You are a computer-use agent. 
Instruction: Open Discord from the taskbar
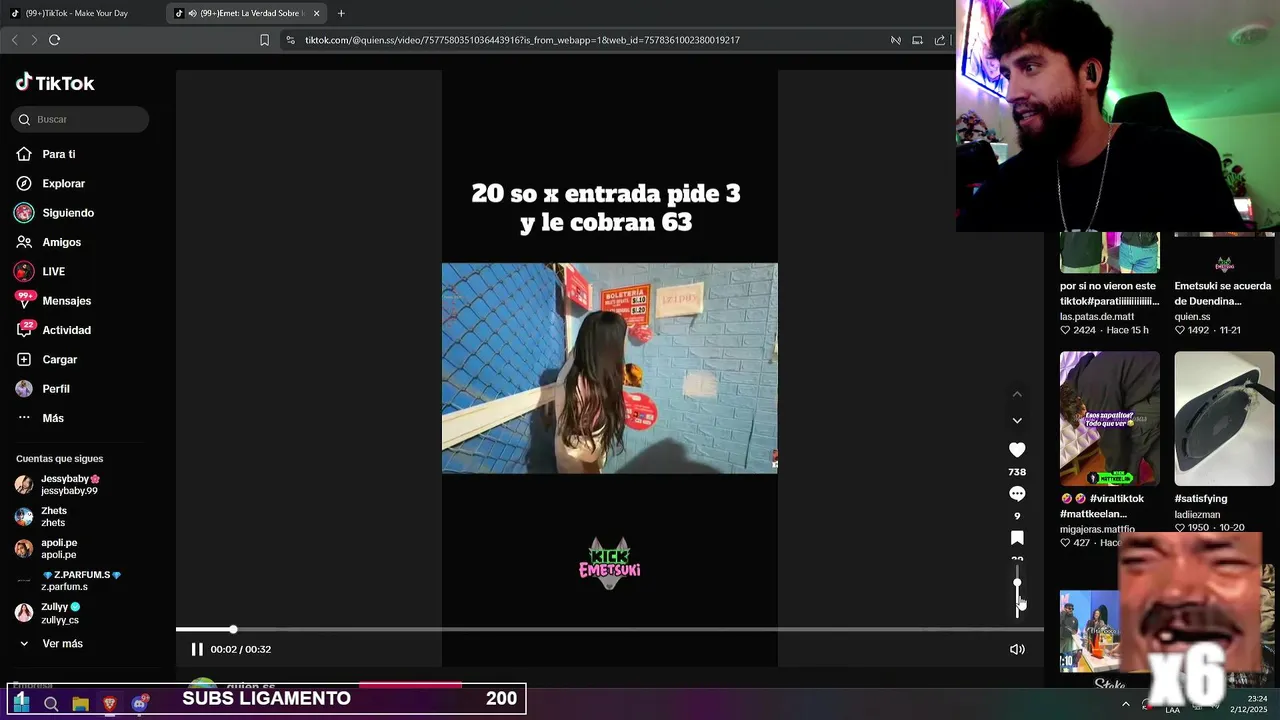coord(139,704)
